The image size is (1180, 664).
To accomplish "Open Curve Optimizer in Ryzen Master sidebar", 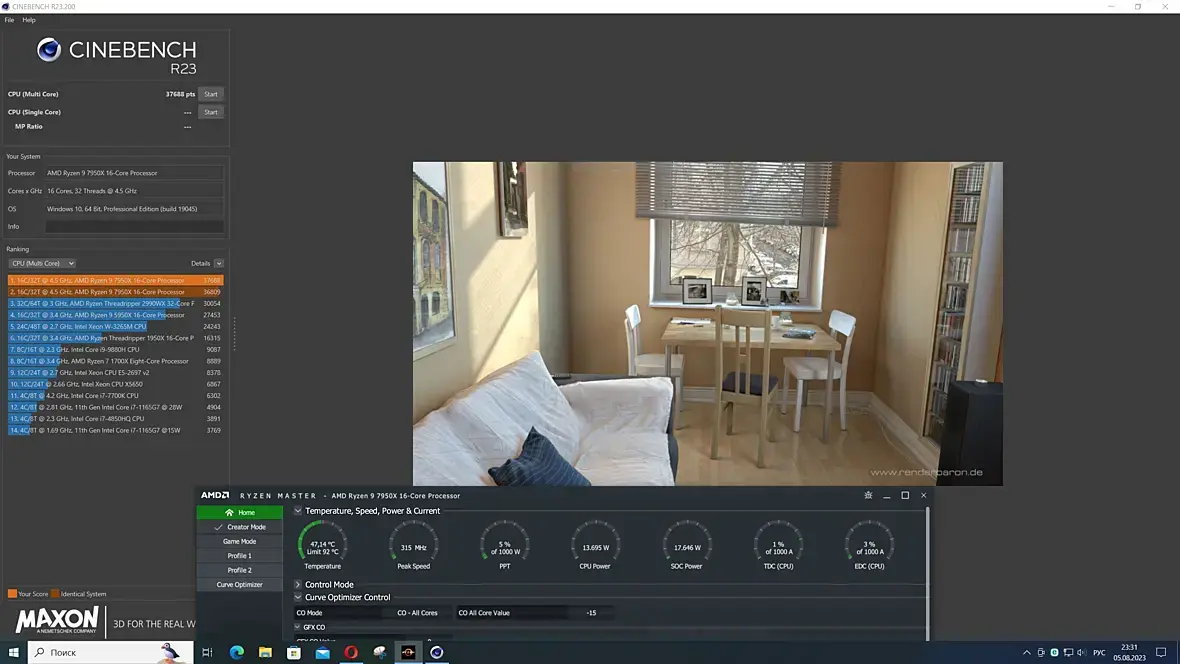I will [239, 584].
